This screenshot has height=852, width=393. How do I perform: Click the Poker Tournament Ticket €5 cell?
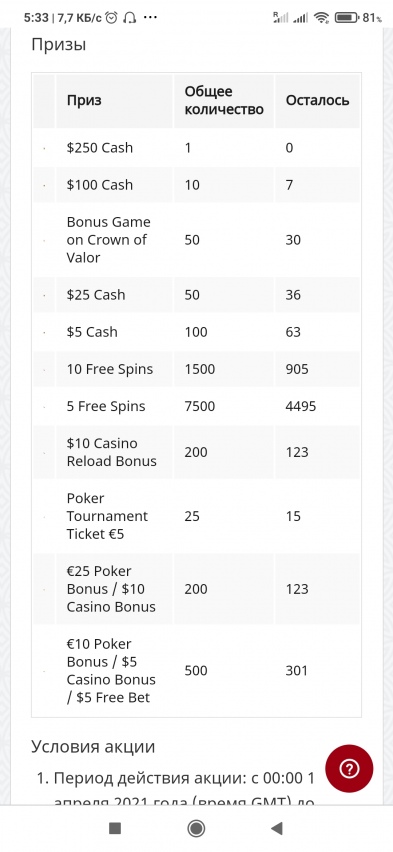click(114, 516)
